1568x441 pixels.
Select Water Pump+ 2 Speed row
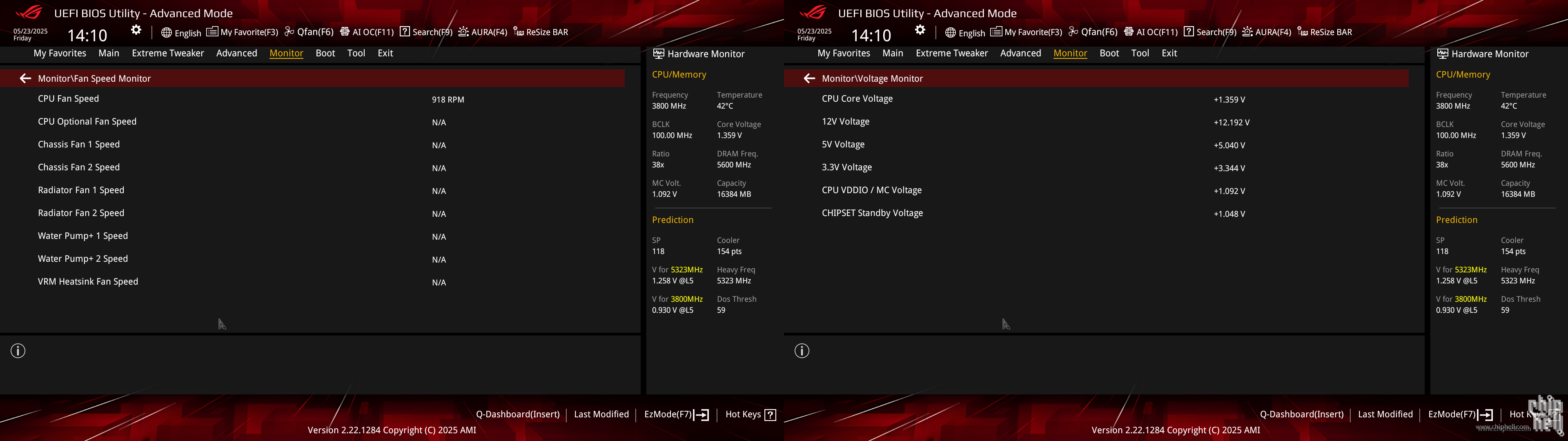pos(312,259)
